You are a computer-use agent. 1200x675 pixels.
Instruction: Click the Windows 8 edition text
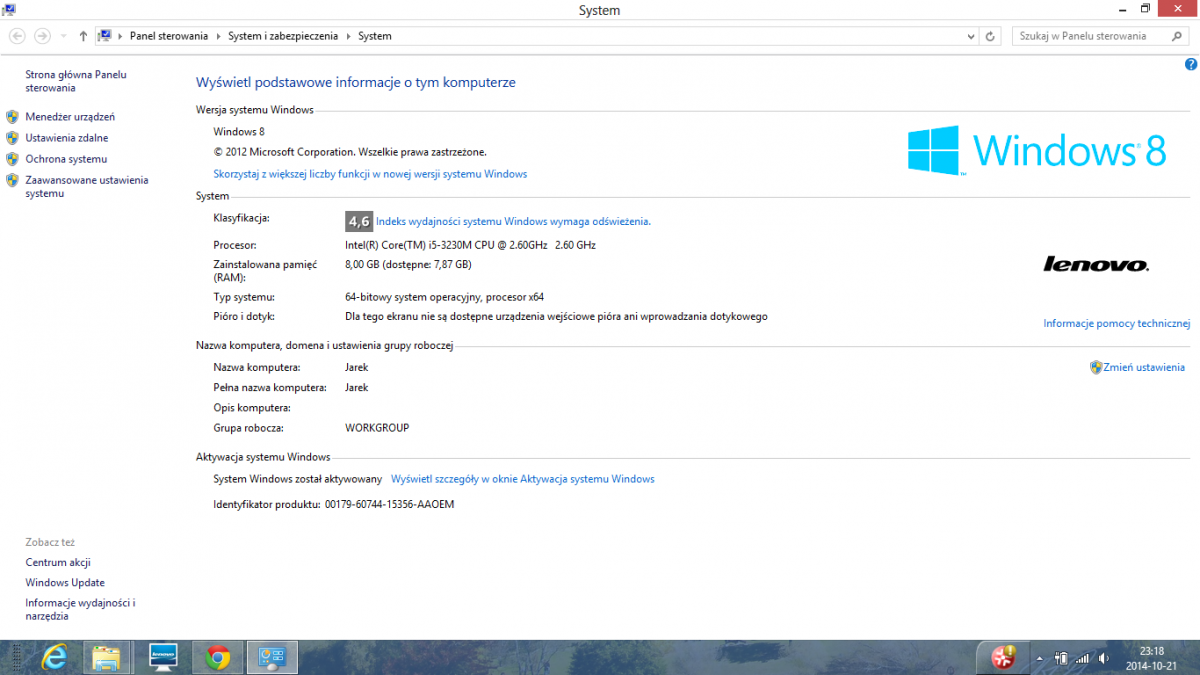(x=239, y=131)
